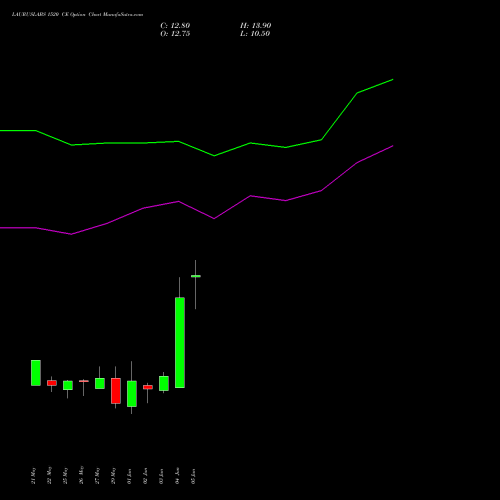Click the 25 May date label
Screen dimensions: 500x500
(x=65, y=476)
